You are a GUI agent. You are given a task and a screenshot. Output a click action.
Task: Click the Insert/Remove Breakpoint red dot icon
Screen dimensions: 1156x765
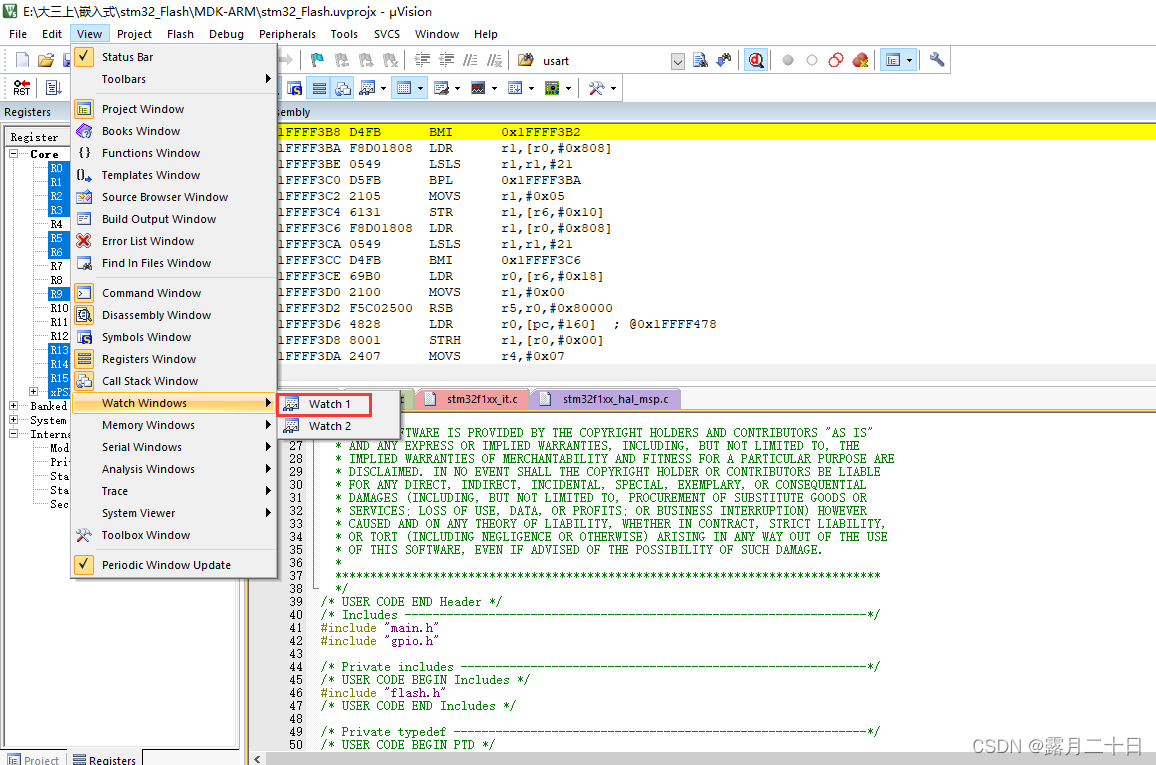[788, 60]
